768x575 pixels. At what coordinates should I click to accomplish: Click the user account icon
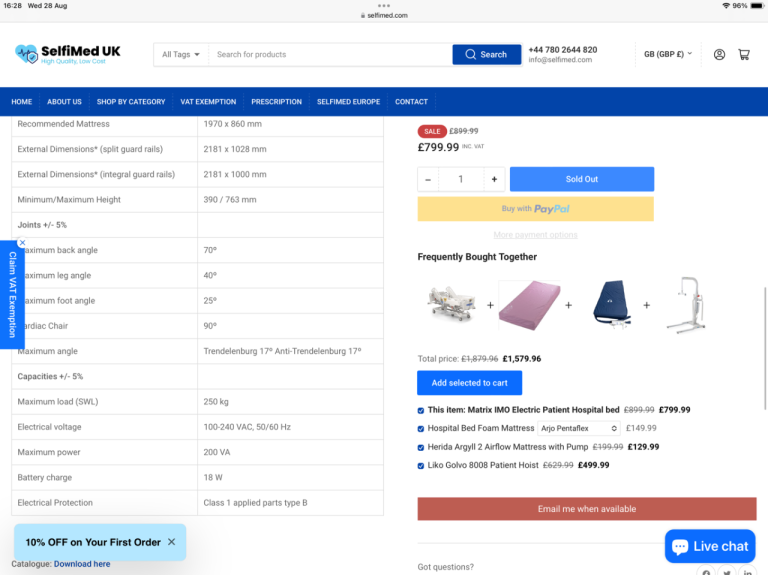point(719,54)
